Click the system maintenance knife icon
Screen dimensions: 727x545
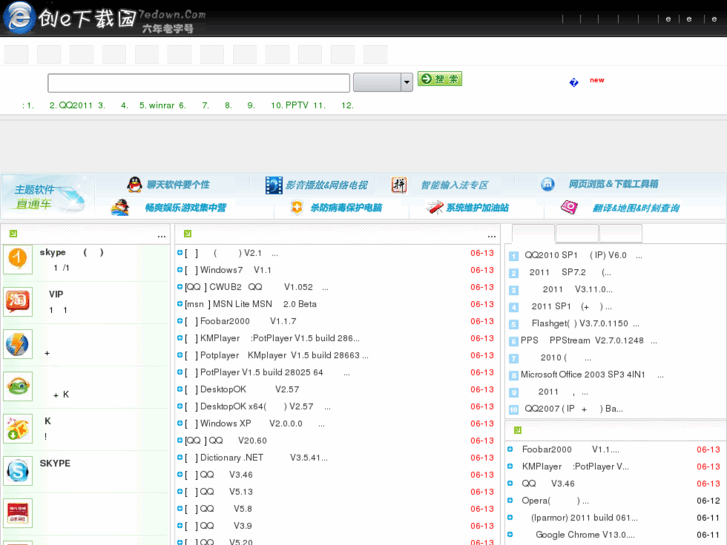point(434,207)
